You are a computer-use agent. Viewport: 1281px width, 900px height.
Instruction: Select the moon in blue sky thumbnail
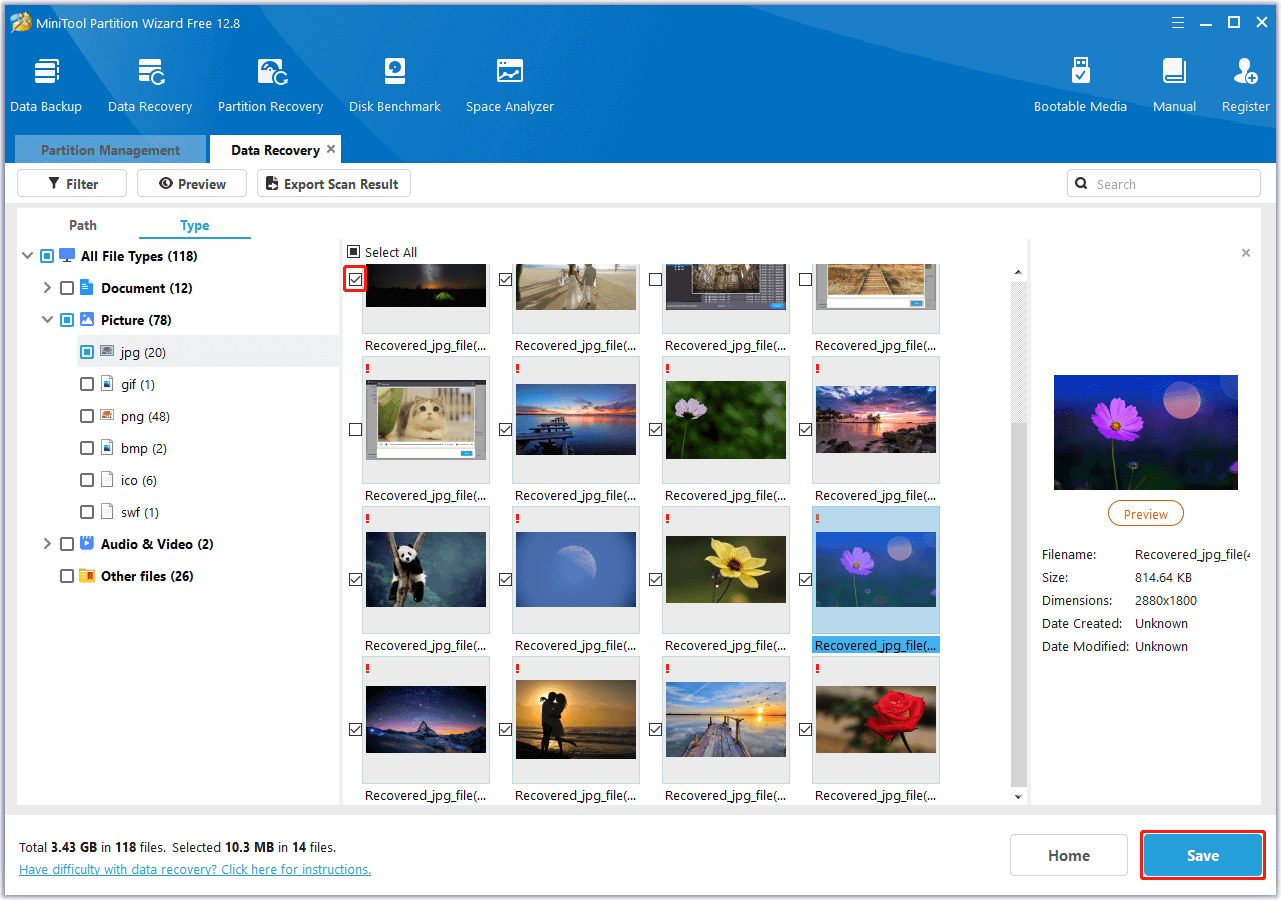click(x=576, y=570)
